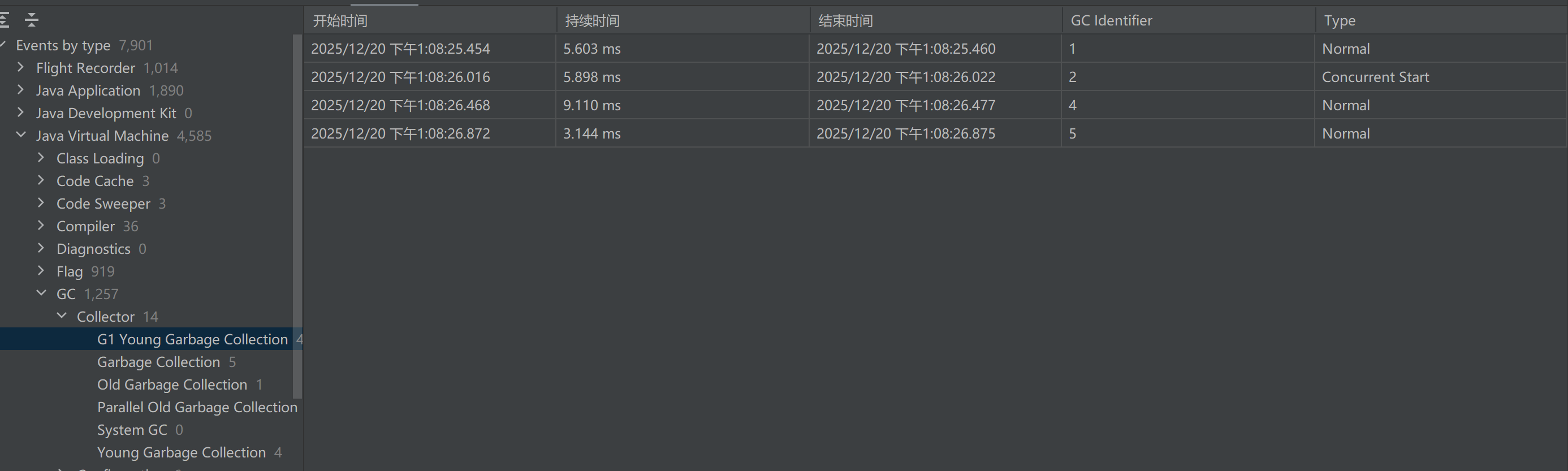Expand the Flight Recorder node
The height and width of the screenshot is (471, 1568).
(x=21, y=67)
